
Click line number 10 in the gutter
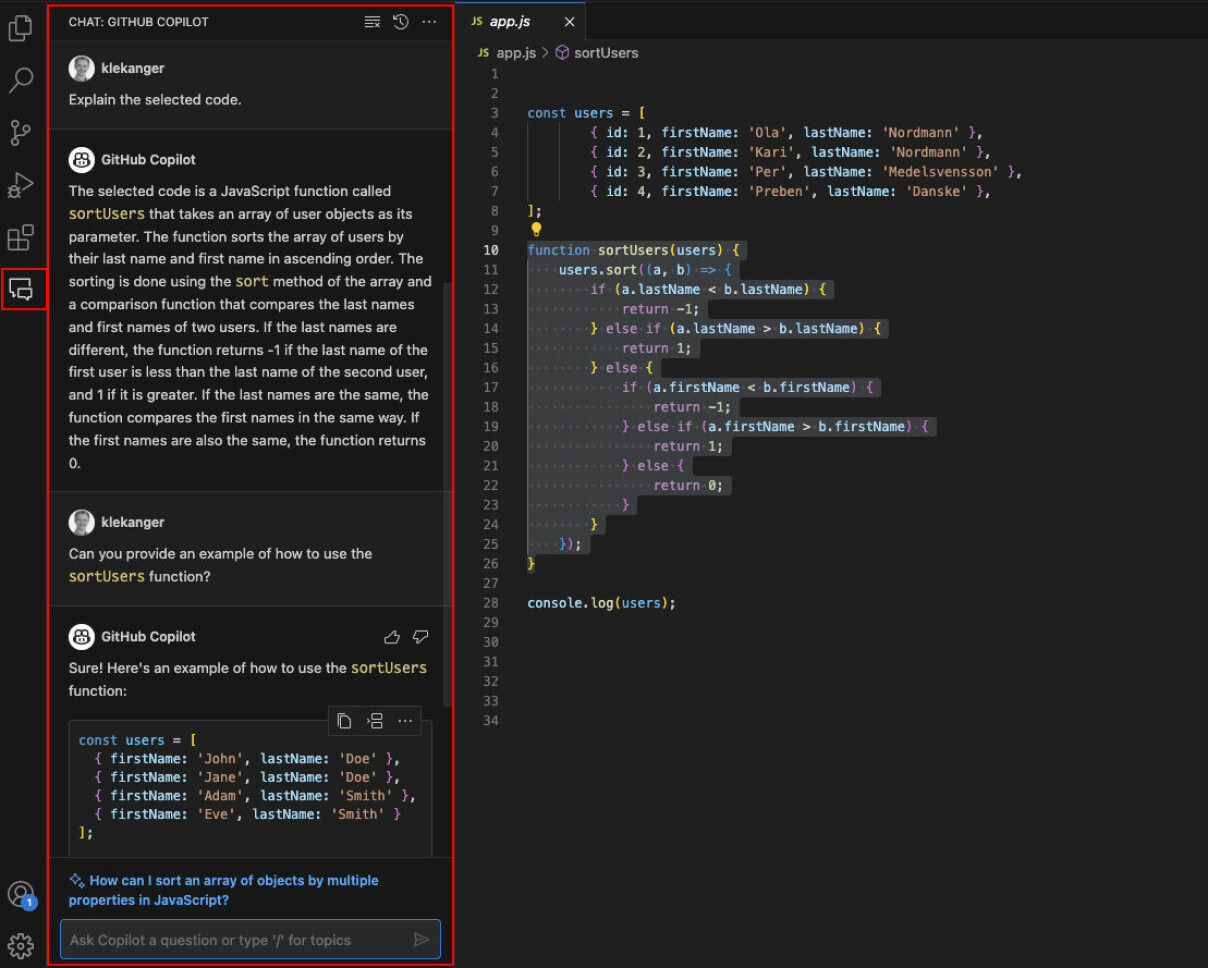pyautogui.click(x=490, y=250)
